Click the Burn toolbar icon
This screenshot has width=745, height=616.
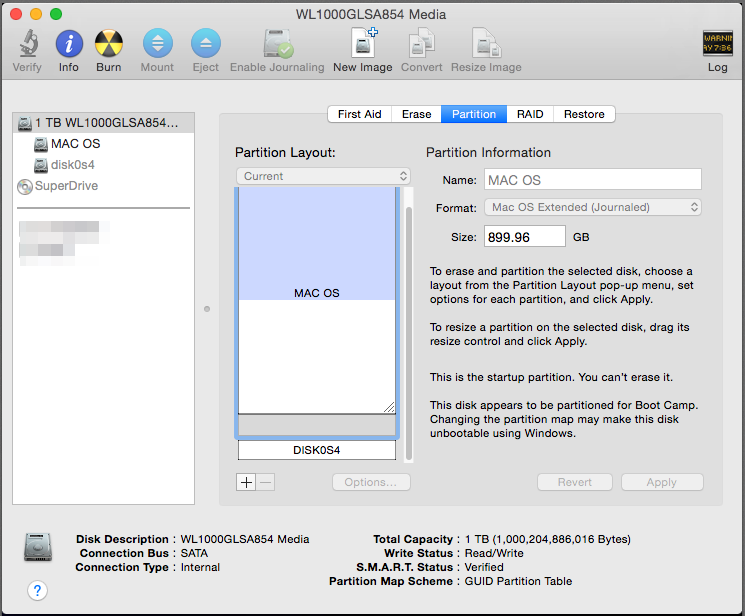(x=109, y=44)
